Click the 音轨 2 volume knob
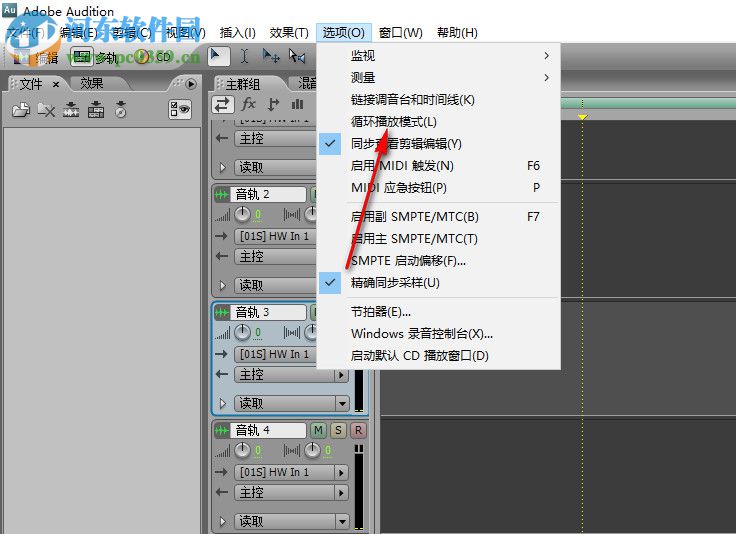The image size is (736, 534). 242,214
